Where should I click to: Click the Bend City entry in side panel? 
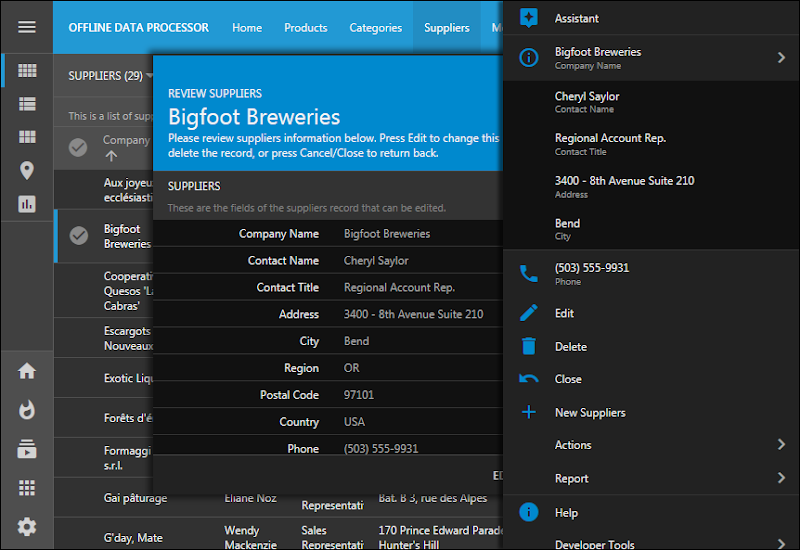pyautogui.click(x=651, y=229)
